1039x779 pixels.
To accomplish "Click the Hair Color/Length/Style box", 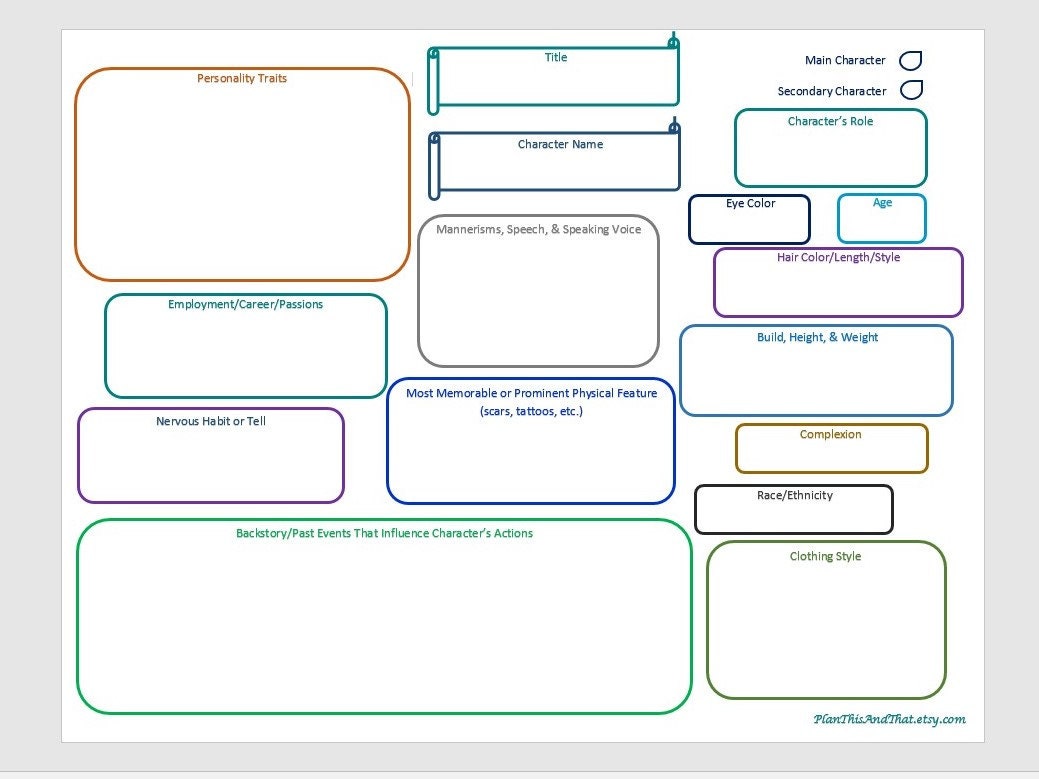I will point(838,282).
